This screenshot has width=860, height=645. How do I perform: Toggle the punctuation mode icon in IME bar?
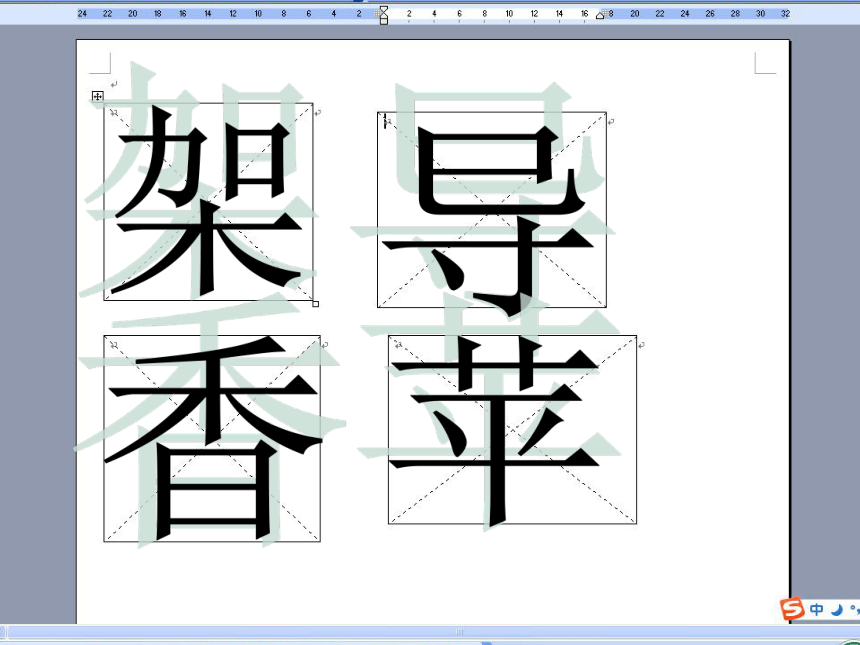point(855,609)
